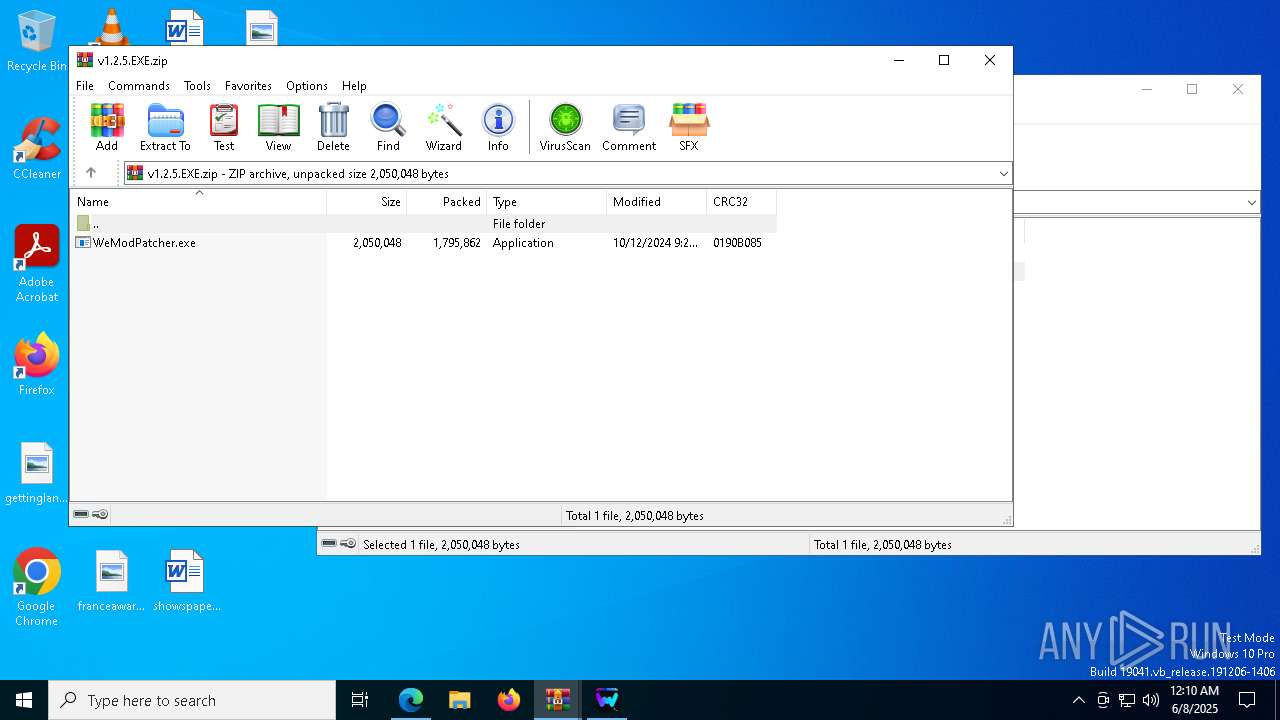Open the Options menu
Screen dimensions: 1280x720
point(307,86)
